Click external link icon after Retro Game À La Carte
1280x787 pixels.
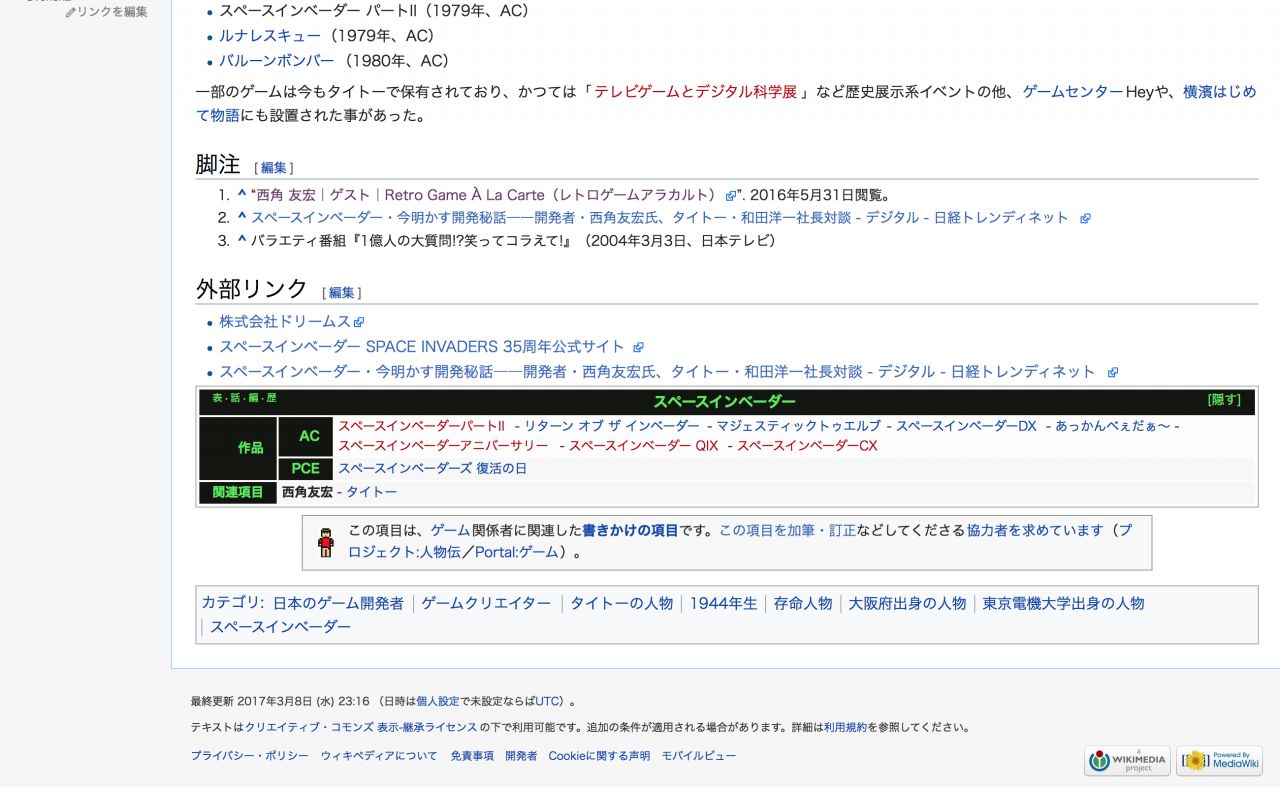(731, 196)
